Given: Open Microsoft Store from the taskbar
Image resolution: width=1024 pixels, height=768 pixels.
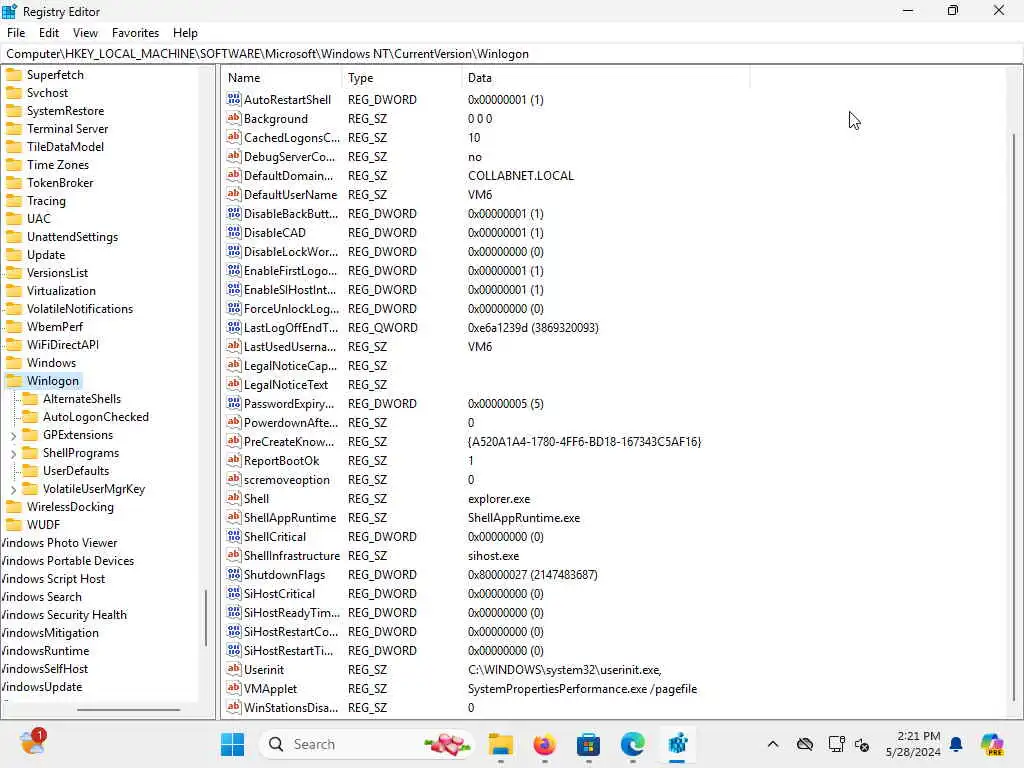Looking at the screenshot, I should [588, 744].
